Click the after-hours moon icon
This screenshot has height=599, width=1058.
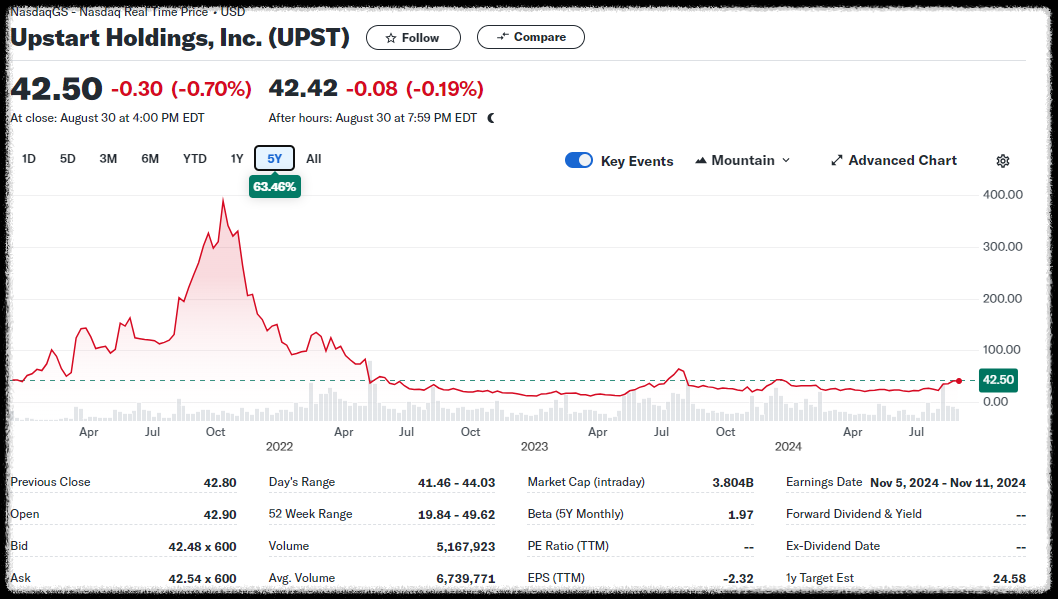click(491, 118)
